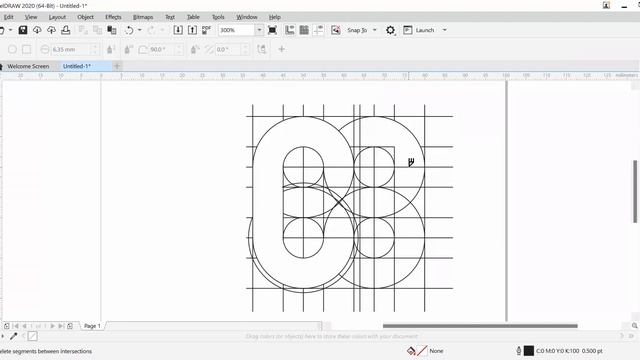Click the eyedropper icon in document palette
Viewport: 640px width, 360px height.
[x=13, y=336]
